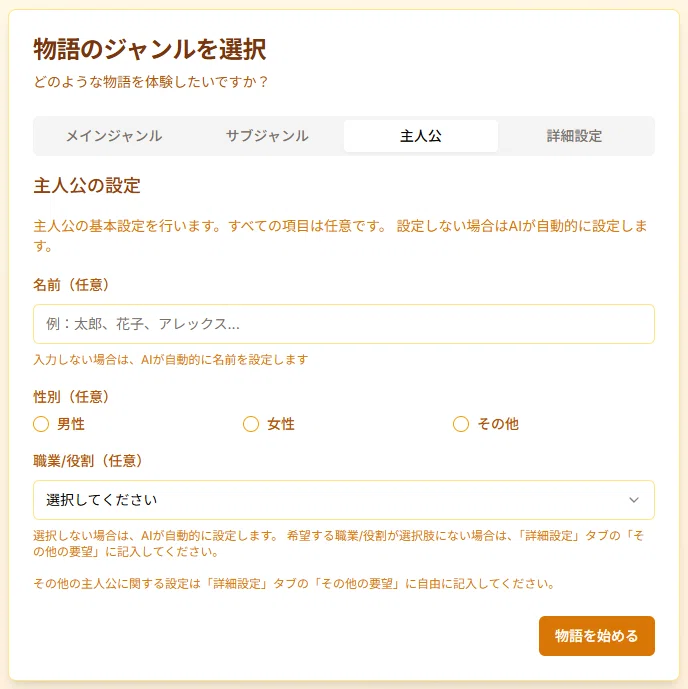Image resolution: width=688 pixels, height=689 pixels.
Task: Open the 選択してください occupation dropdown
Action: [x=344, y=500]
